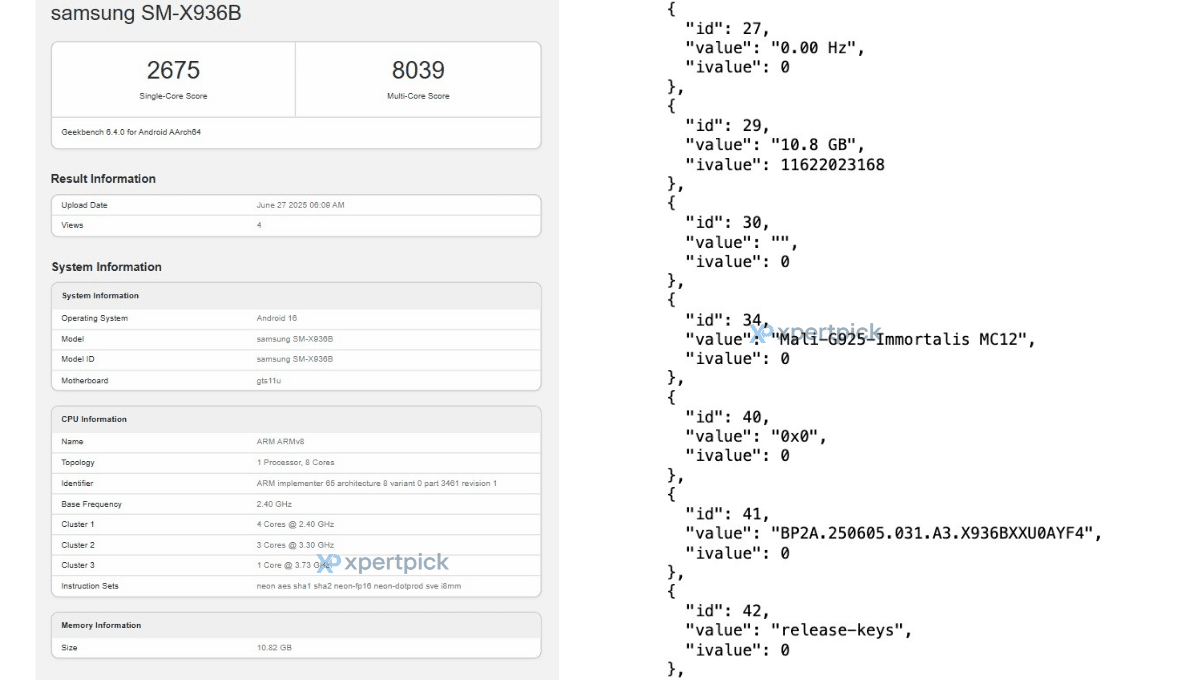
Task: Click the Operating System Android 16 row
Action: (296, 318)
